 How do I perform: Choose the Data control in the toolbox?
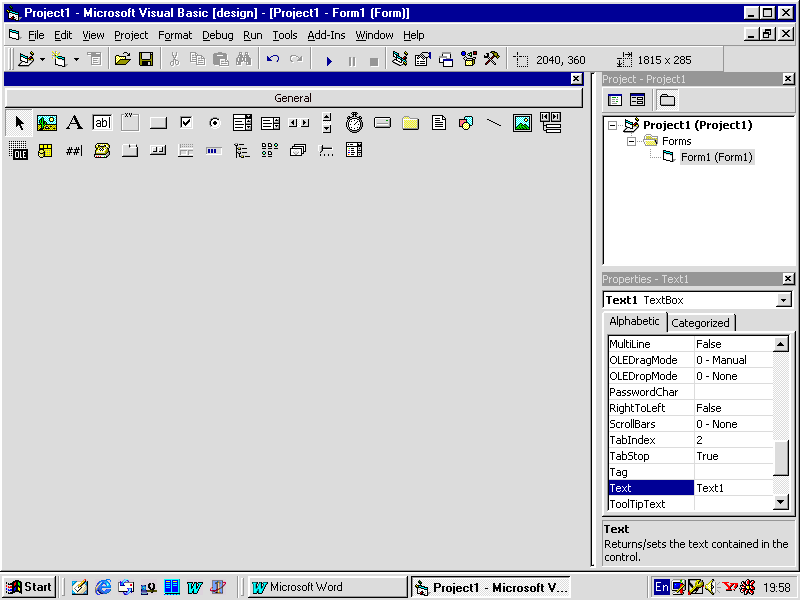click(551, 123)
